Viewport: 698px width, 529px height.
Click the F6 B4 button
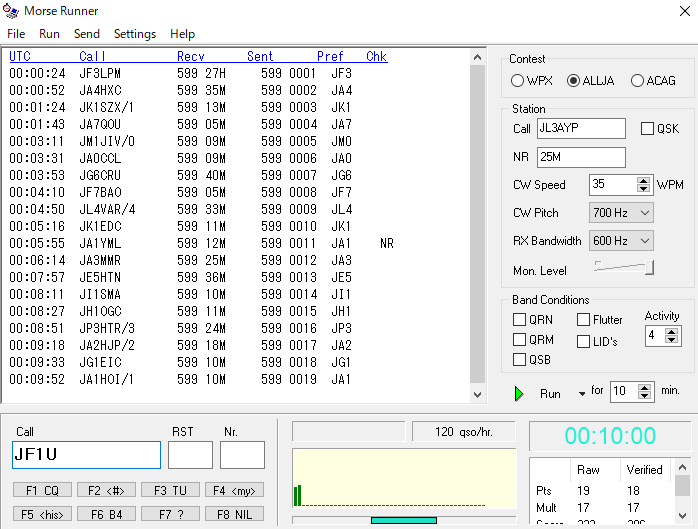point(106,514)
